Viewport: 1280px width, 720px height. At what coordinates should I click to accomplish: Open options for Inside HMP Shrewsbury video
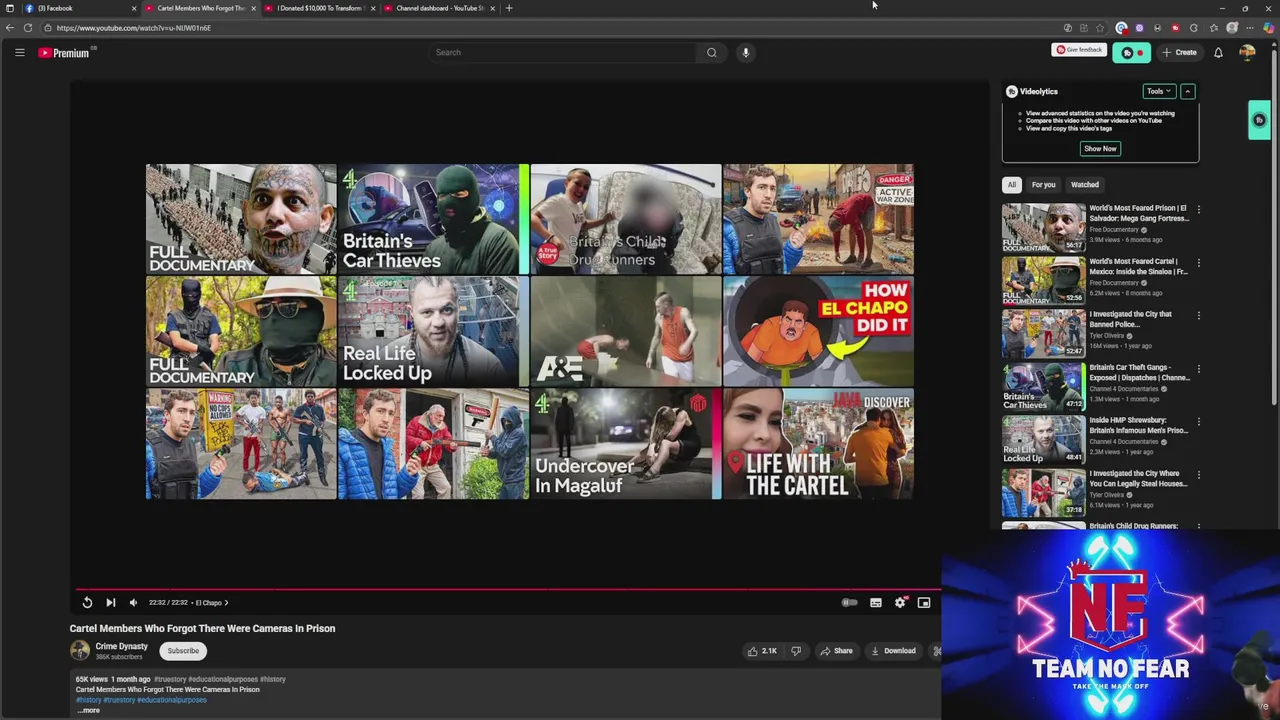click(1198, 422)
